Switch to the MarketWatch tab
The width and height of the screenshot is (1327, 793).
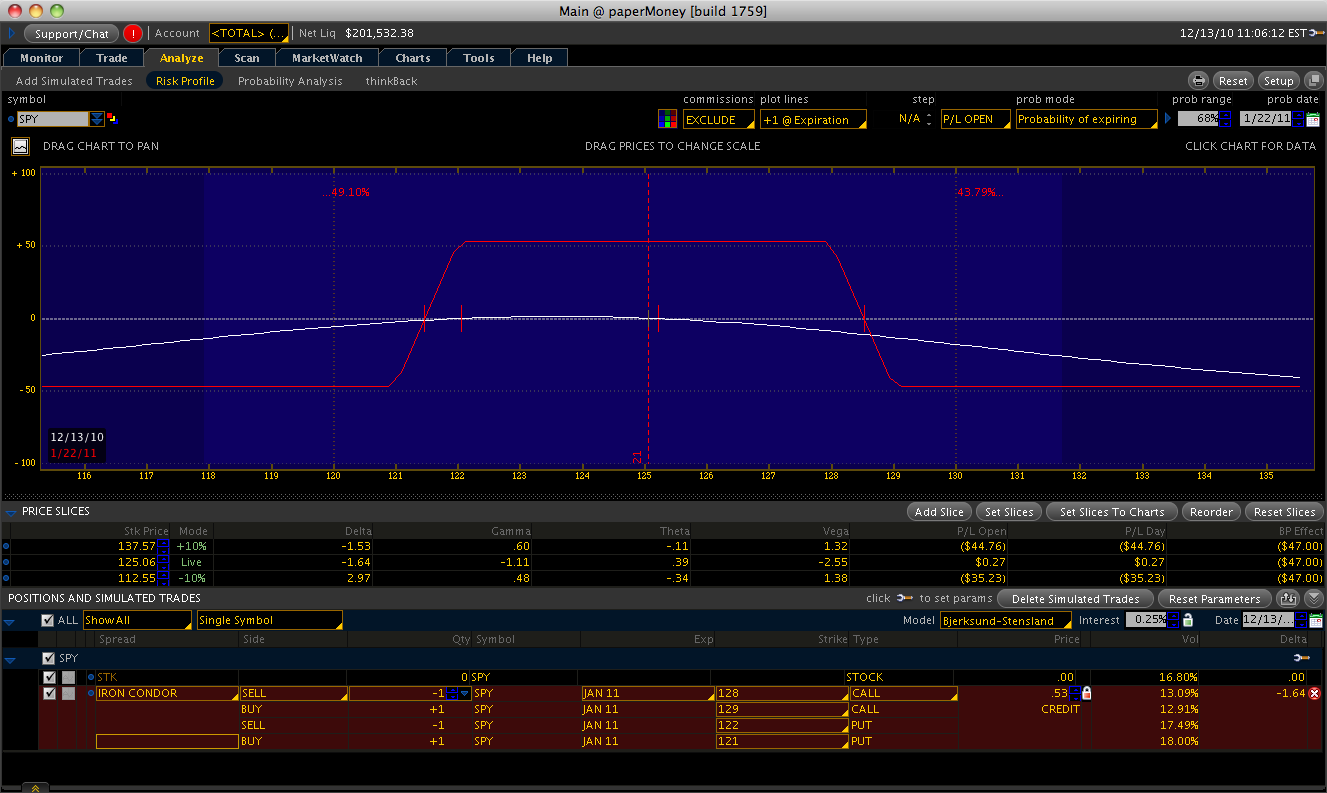(x=327, y=58)
